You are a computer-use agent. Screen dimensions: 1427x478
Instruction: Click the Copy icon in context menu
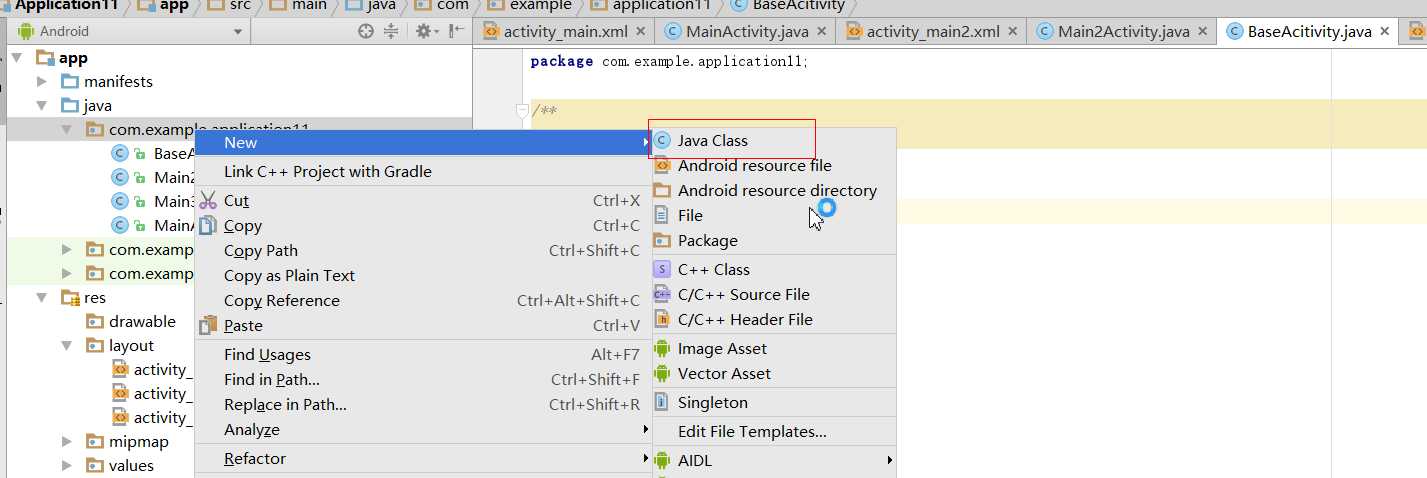pyautogui.click(x=208, y=226)
